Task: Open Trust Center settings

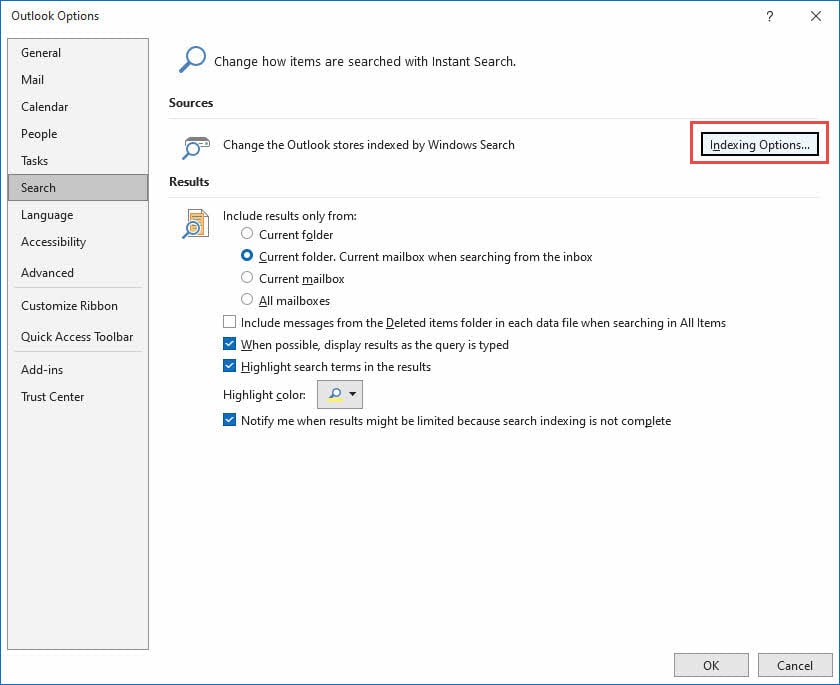Action: click(78, 397)
